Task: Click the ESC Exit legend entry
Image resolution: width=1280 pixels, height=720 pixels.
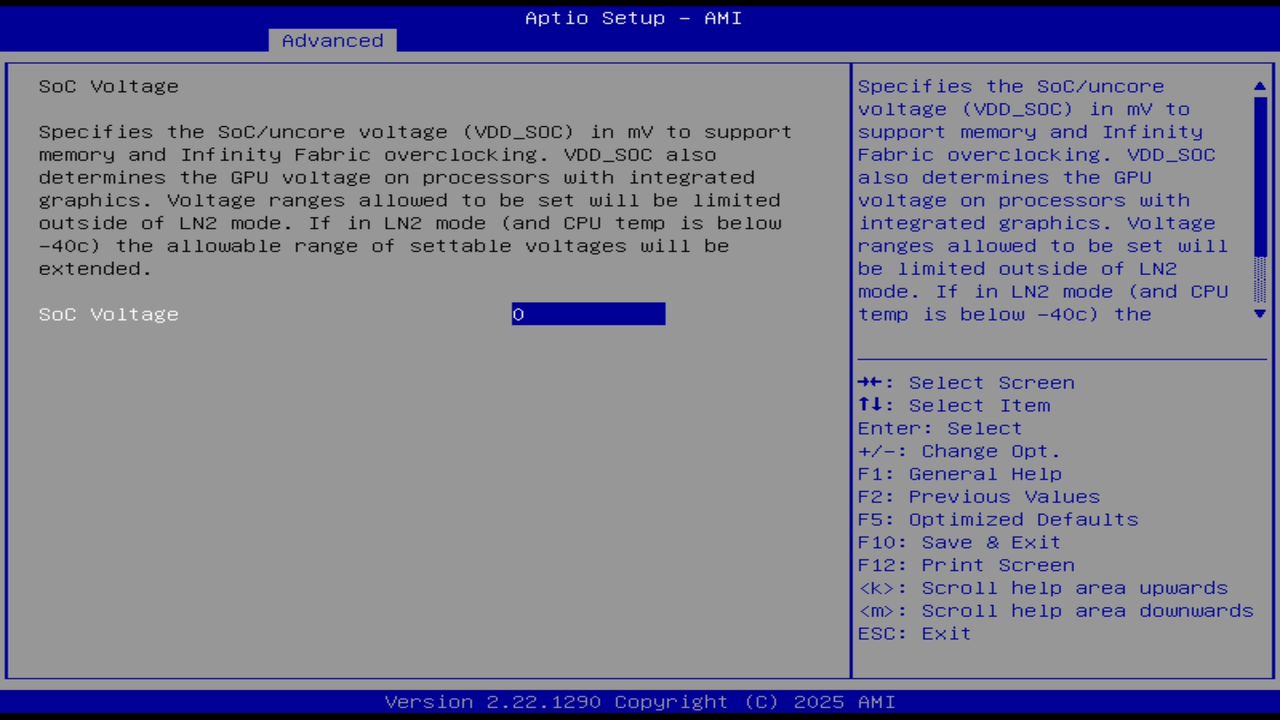Action: click(x=914, y=633)
